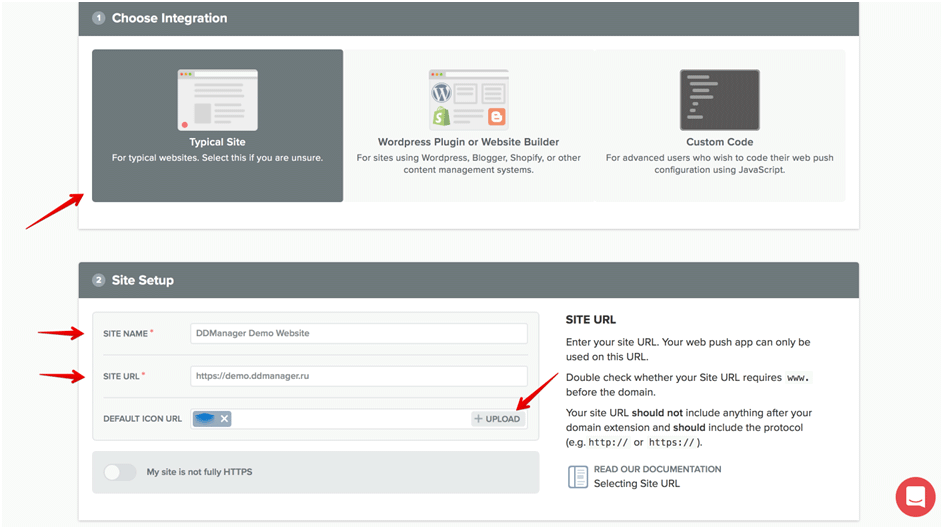Viewport: 943px width, 529px height.
Task: Click into the Site Name input field
Action: click(x=358, y=333)
